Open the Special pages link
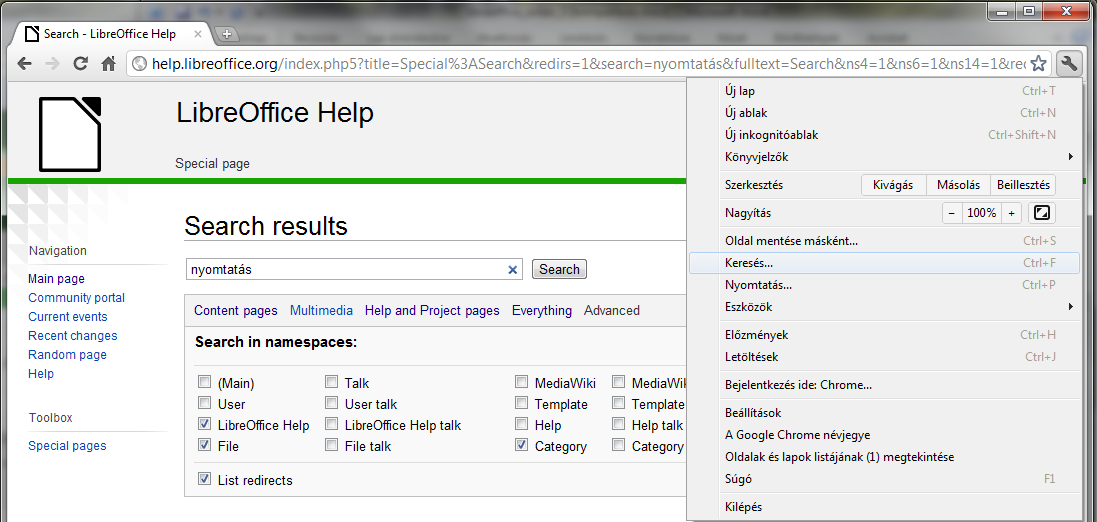 [67, 446]
